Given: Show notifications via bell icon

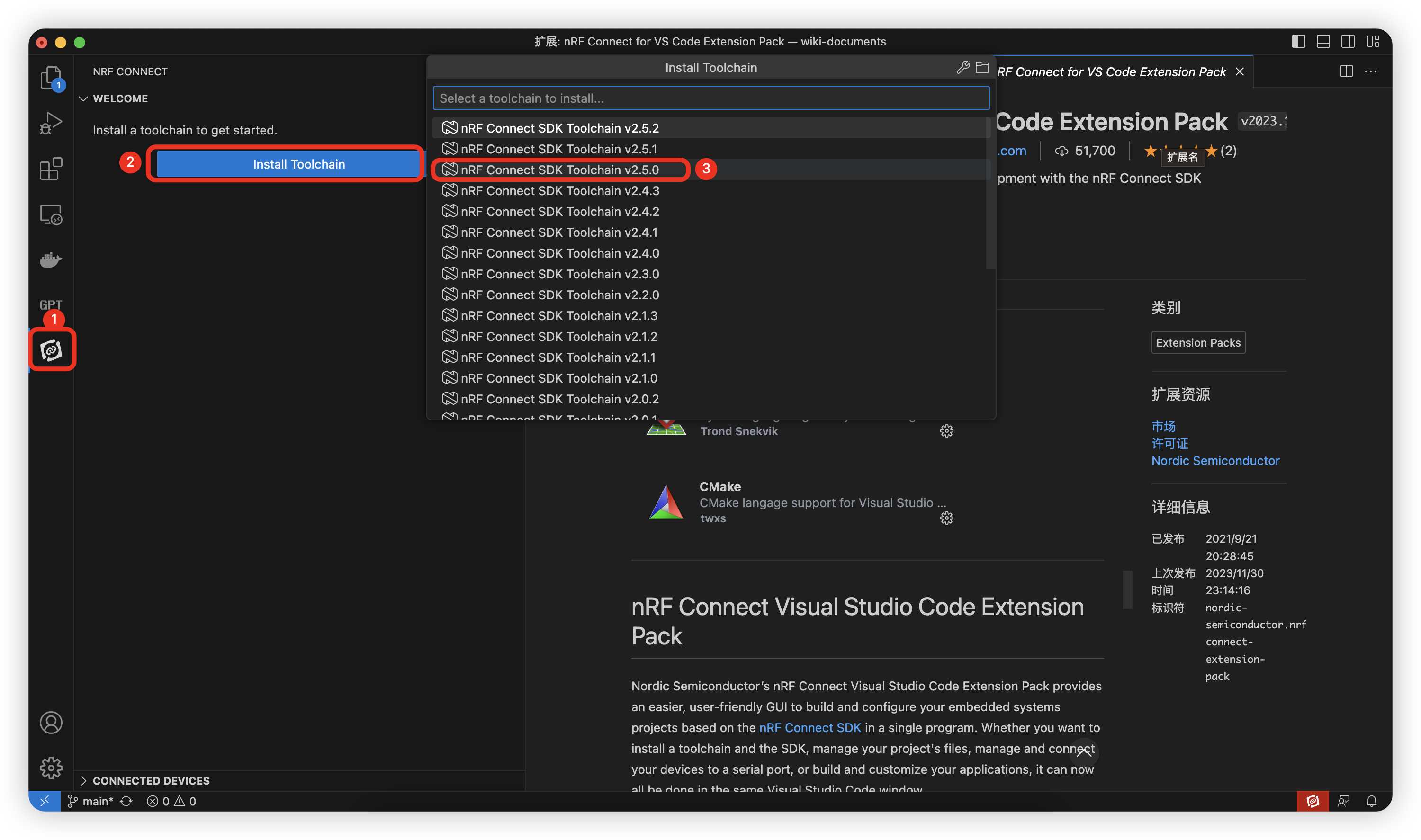Looking at the screenshot, I should pos(1371,801).
